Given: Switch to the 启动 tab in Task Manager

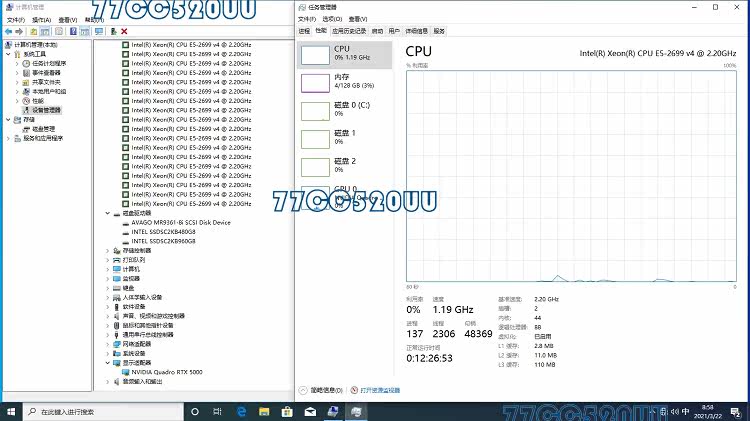Looking at the screenshot, I should [x=377, y=31].
